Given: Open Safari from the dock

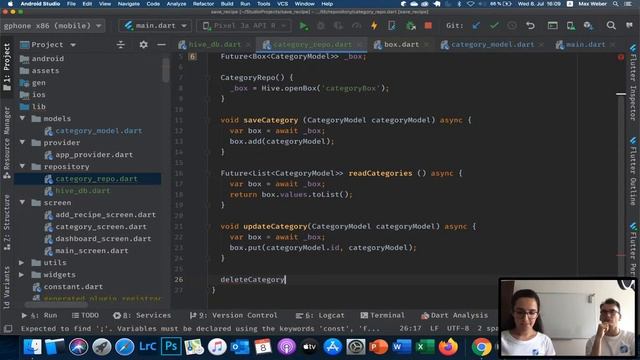Looking at the screenshot, I should click(x=124, y=347).
